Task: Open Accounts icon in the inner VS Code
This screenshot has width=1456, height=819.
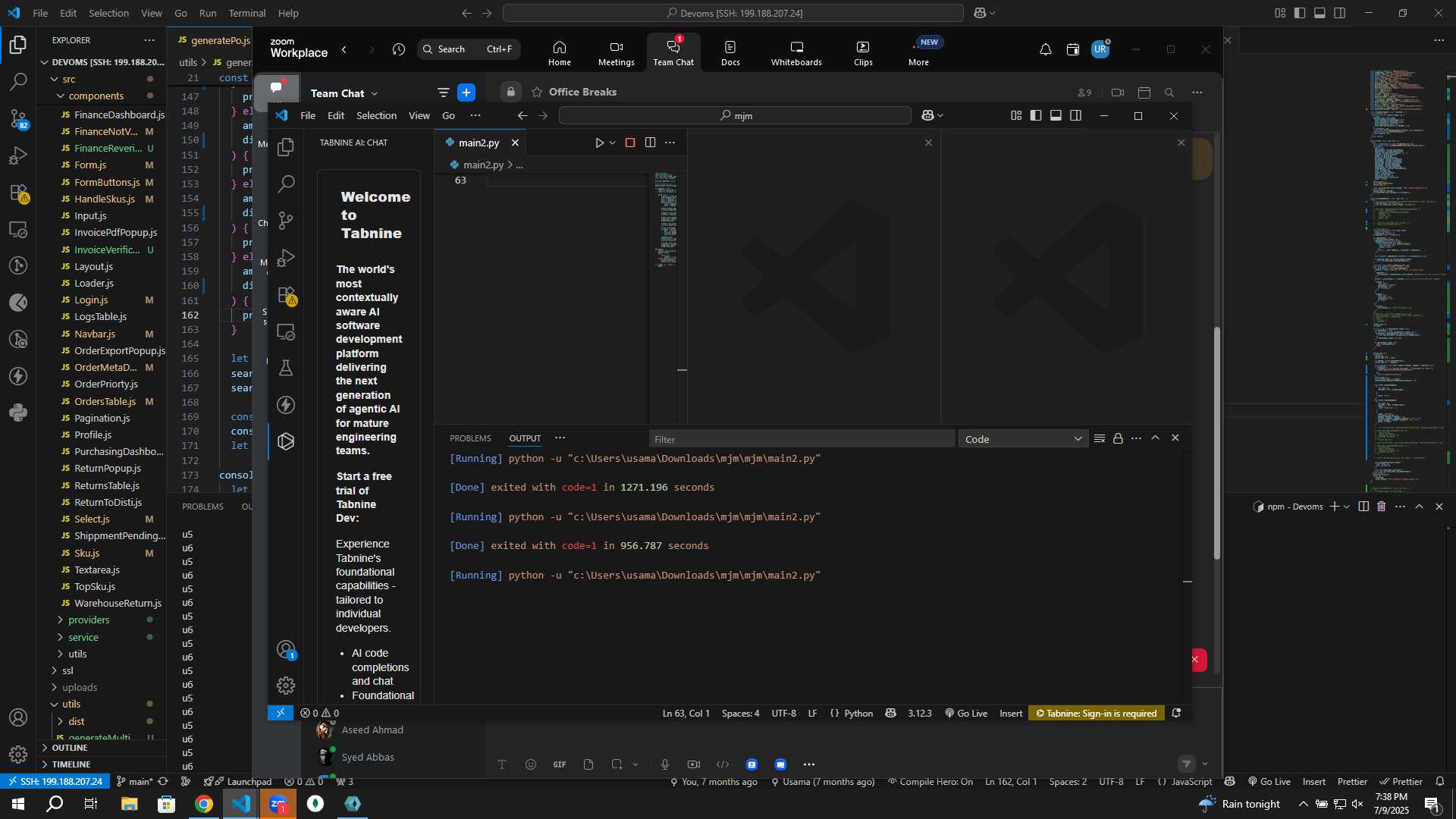Action: pos(286,650)
